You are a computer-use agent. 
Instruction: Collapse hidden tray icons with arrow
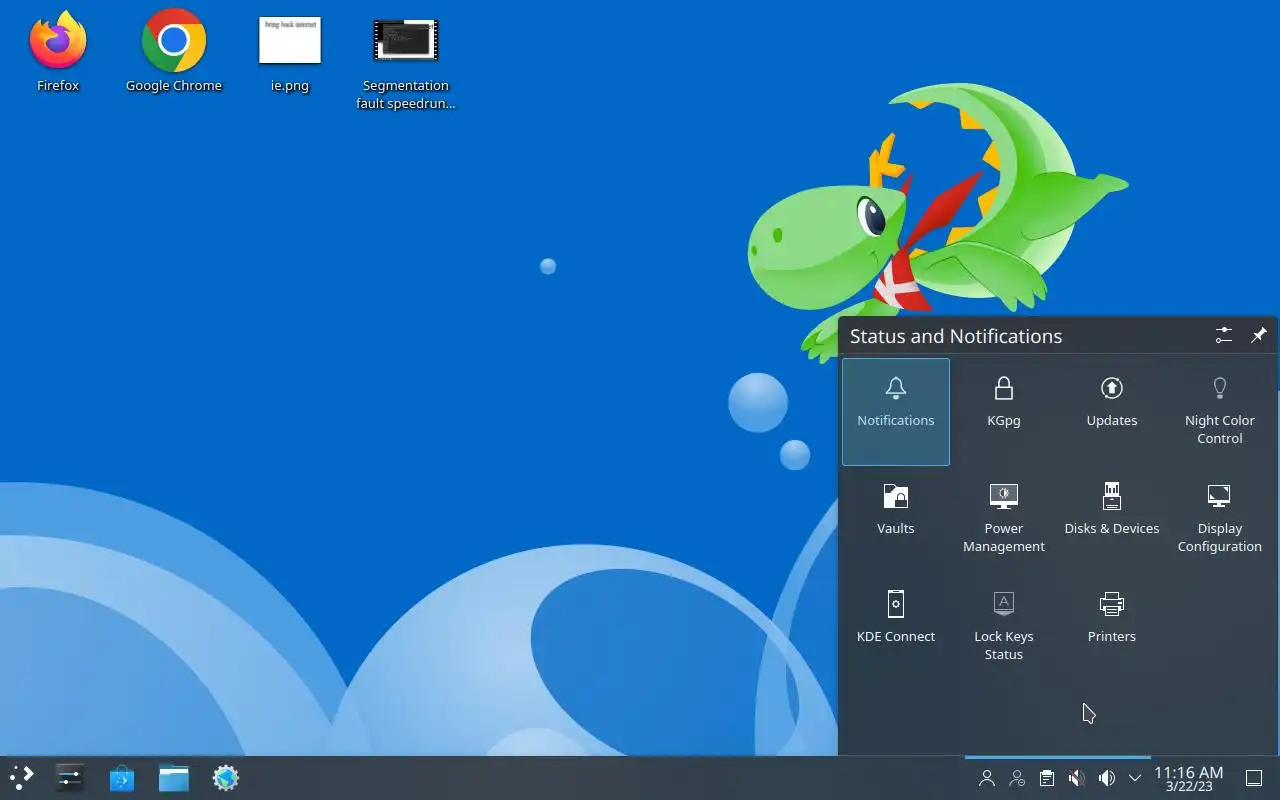pyautogui.click(x=1135, y=778)
